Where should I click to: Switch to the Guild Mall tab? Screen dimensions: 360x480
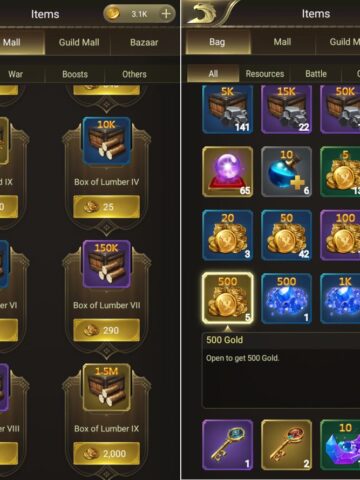pos(79,42)
